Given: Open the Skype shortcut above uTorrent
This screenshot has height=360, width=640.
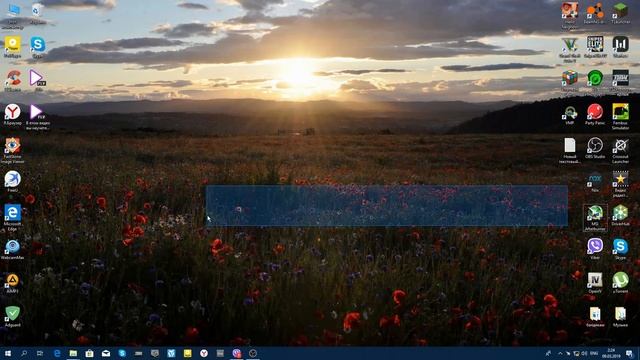Looking at the screenshot, I should coord(620,248).
